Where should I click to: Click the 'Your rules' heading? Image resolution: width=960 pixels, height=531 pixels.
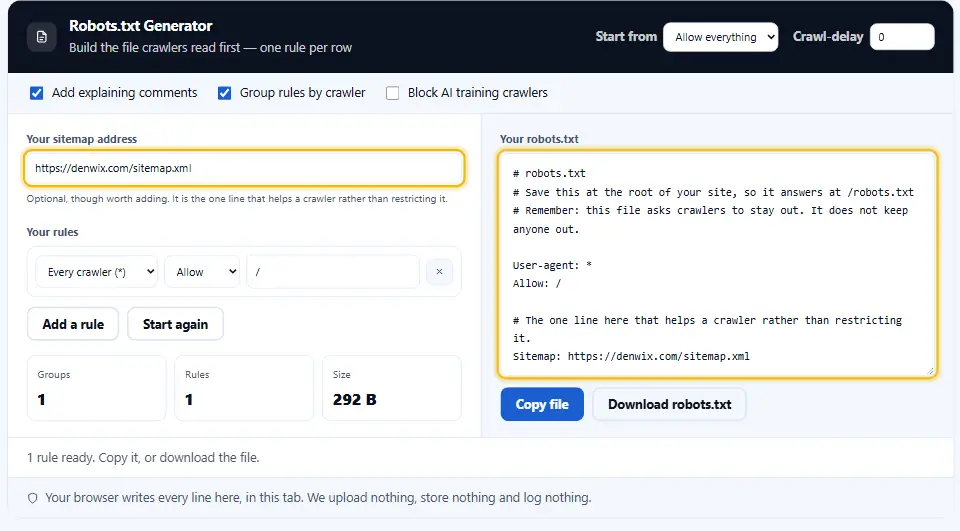(52, 232)
